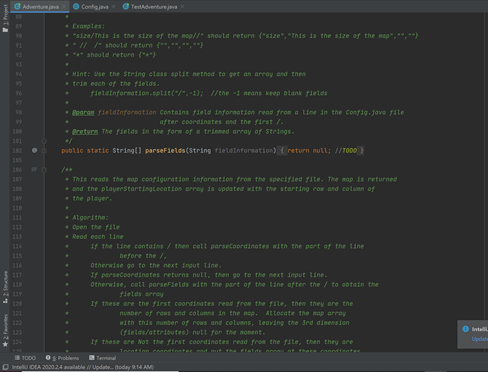Switch to the Adventure.java editor tab
Viewport: 488px width, 372px height.
tap(40, 7)
